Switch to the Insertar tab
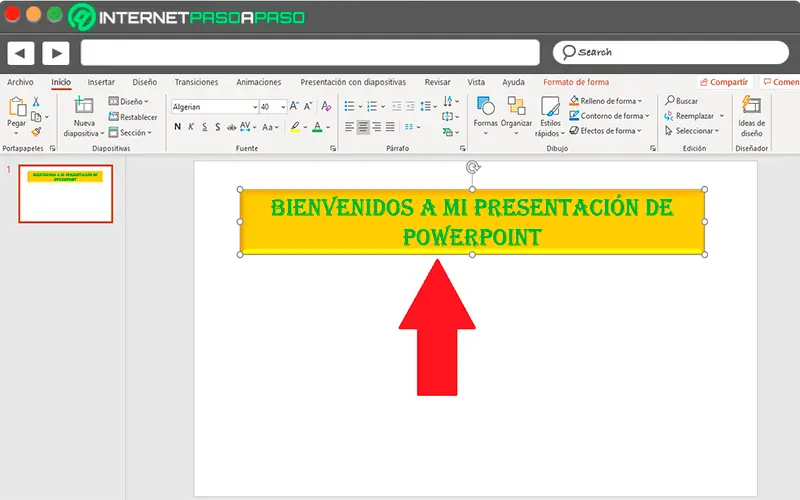Image resolution: width=800 pixels, height=500 pixels. tap(101, 82)
